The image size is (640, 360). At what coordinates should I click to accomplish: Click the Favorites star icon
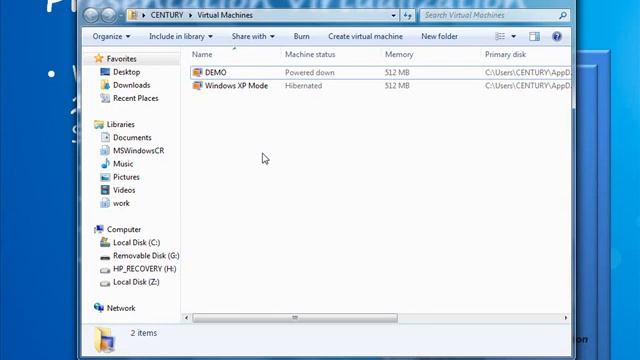pyautogui.click(x=99, y=58)
